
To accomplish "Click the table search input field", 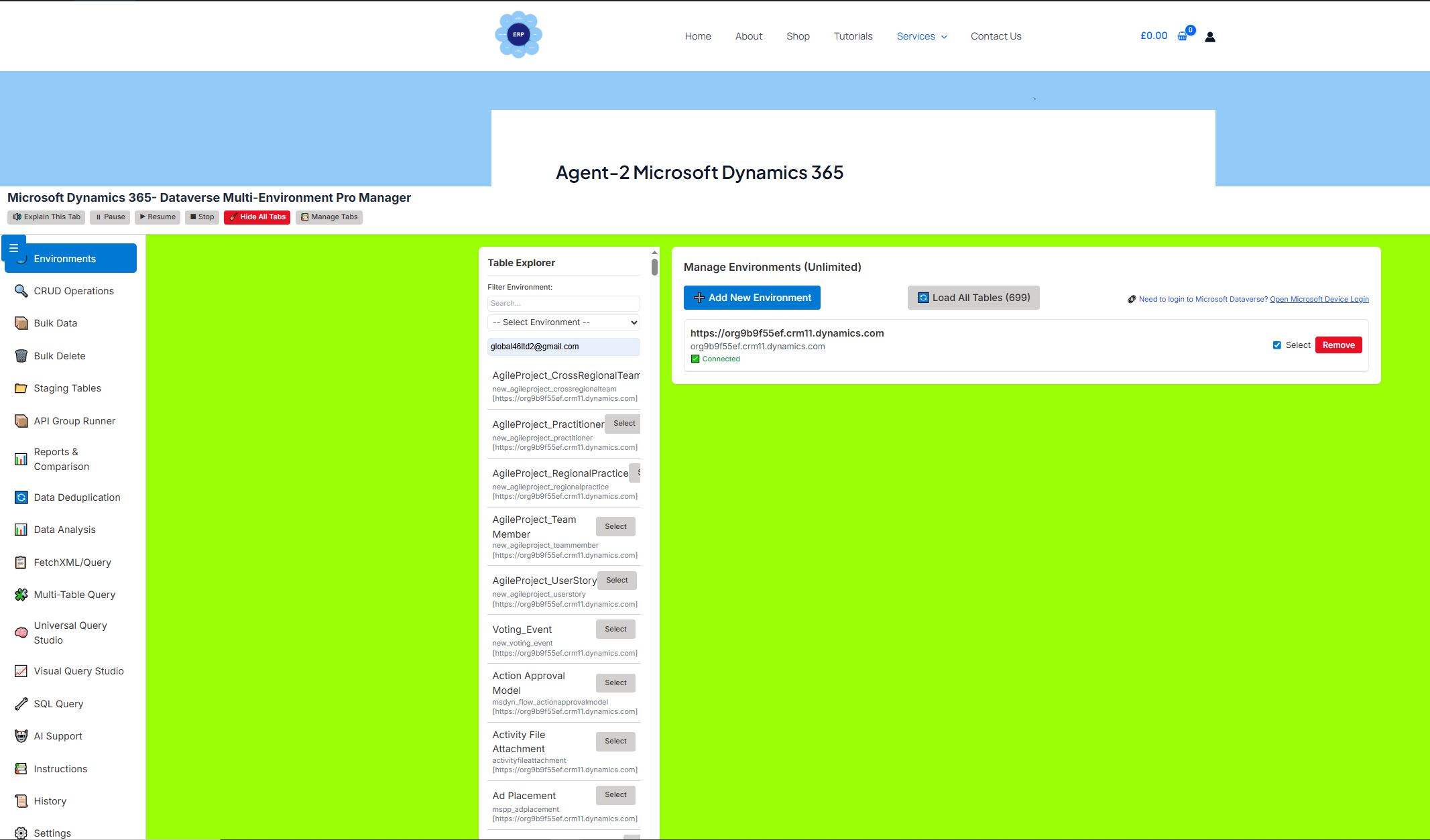I will pyautogui.click(x=563, y=303).
